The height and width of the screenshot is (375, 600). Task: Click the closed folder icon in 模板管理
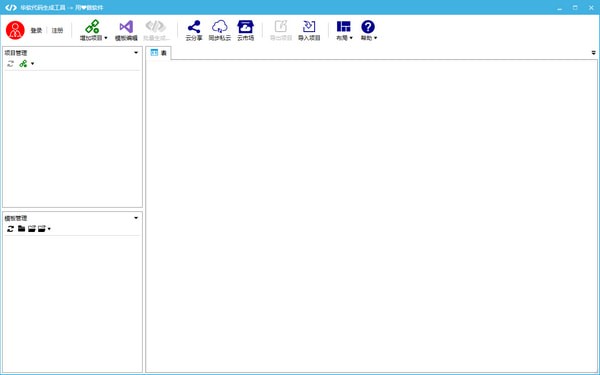(21, 228)
